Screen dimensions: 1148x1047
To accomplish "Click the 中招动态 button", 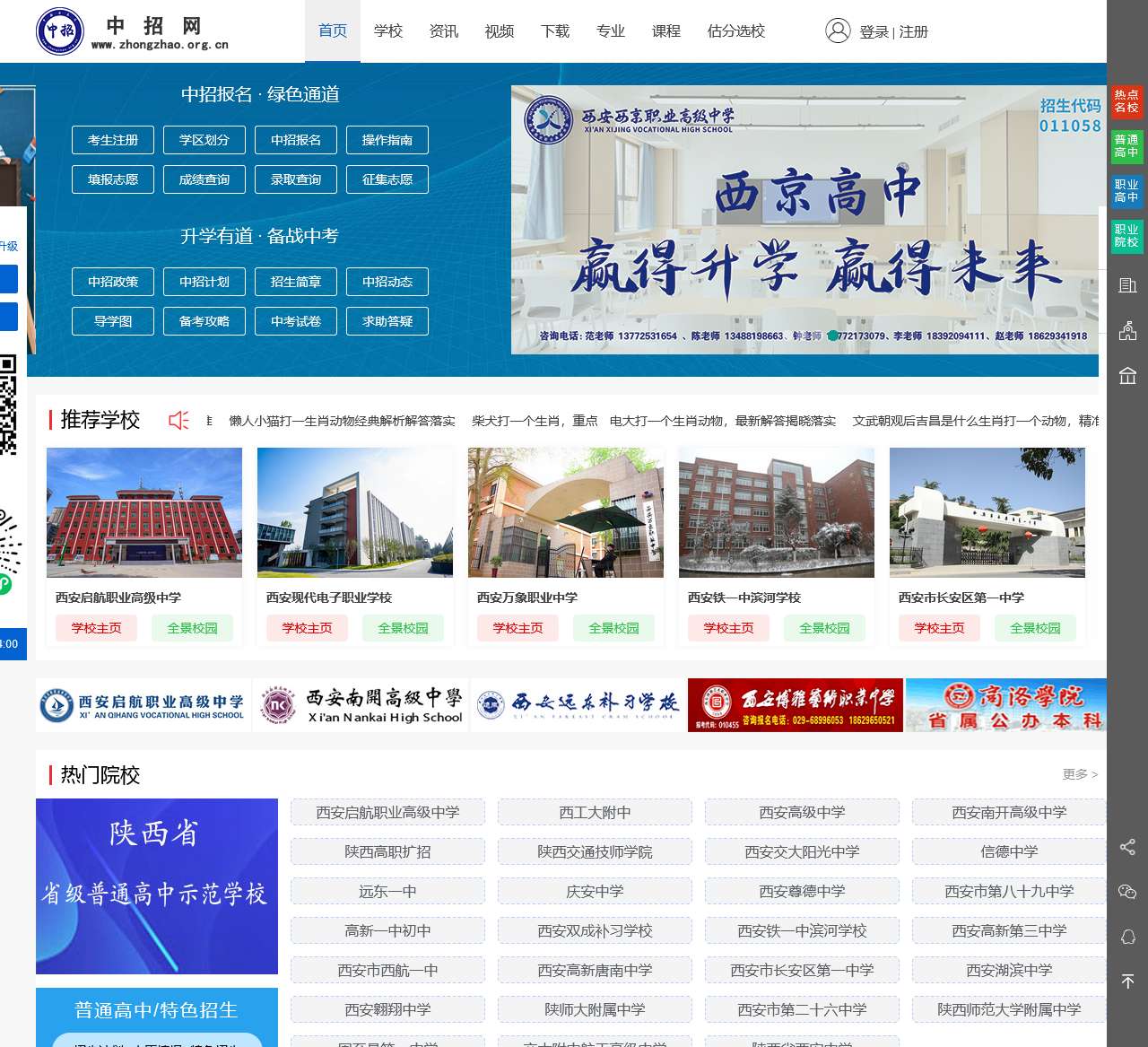I will (x=387, y=282).
